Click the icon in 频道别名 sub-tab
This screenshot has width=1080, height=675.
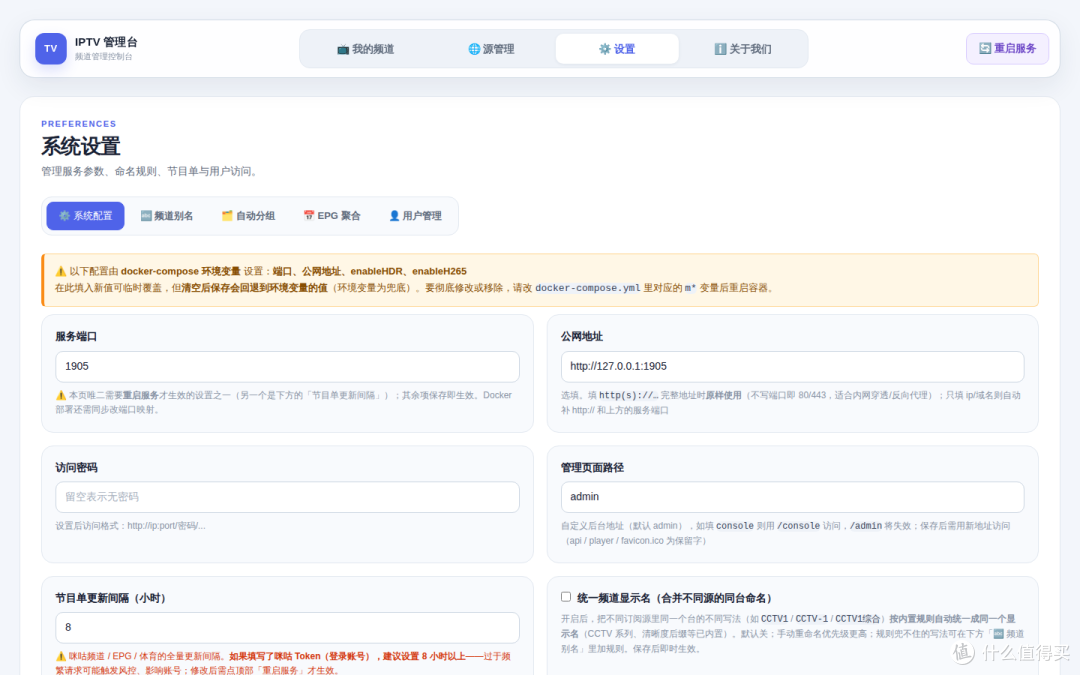point(146,216)
